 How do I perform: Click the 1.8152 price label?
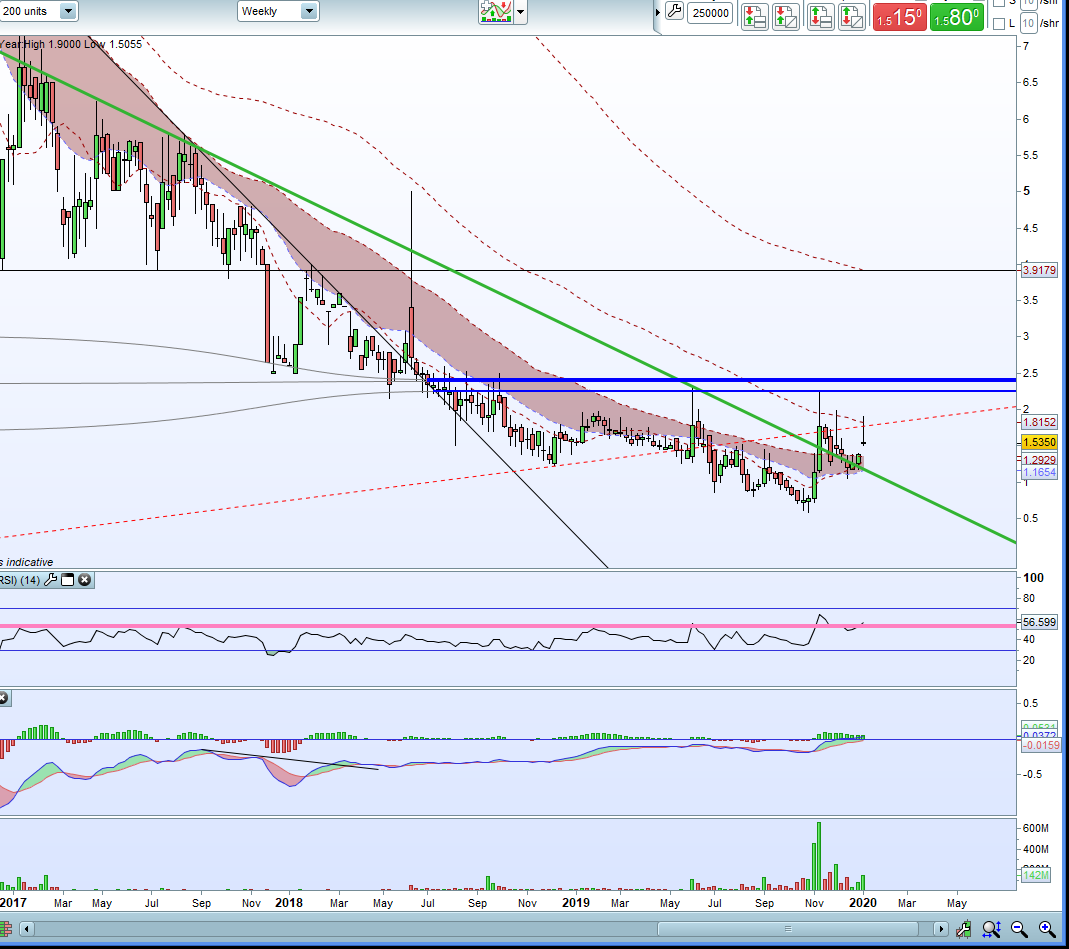click(1039, 423)
